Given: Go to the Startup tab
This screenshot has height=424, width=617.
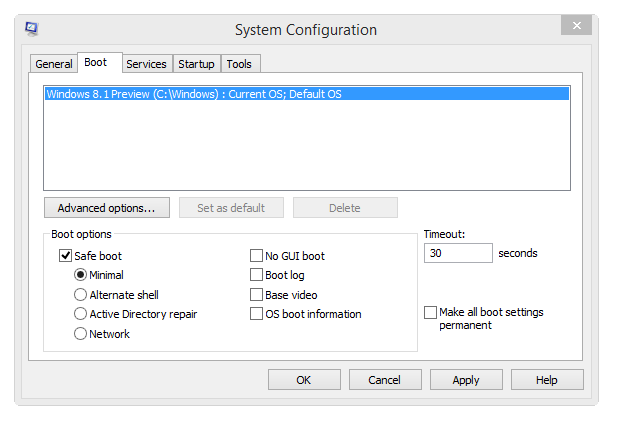Looking at the screenshot, I should click(196, 64).
